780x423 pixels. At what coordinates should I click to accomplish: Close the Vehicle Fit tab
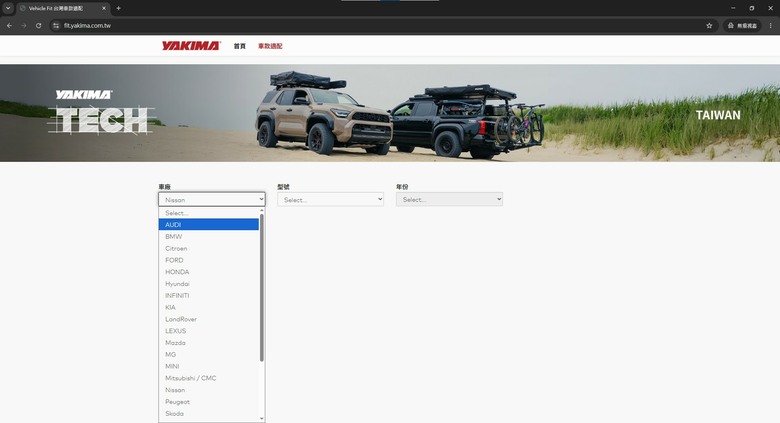click(104, 8)
